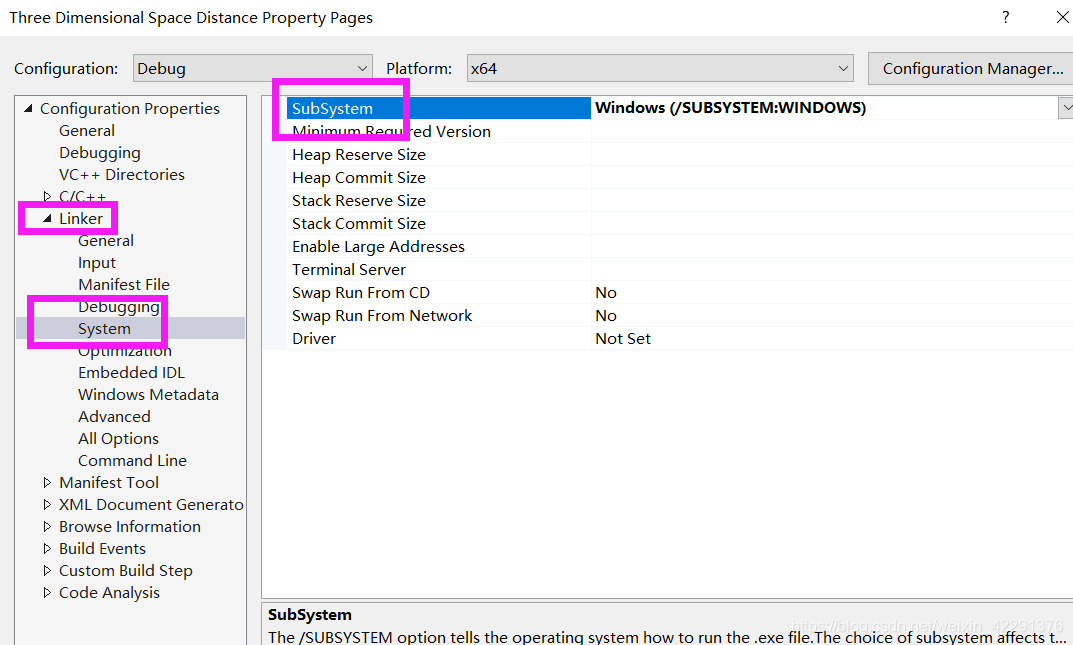Select the Debugging page under Linker

[119, 306]
